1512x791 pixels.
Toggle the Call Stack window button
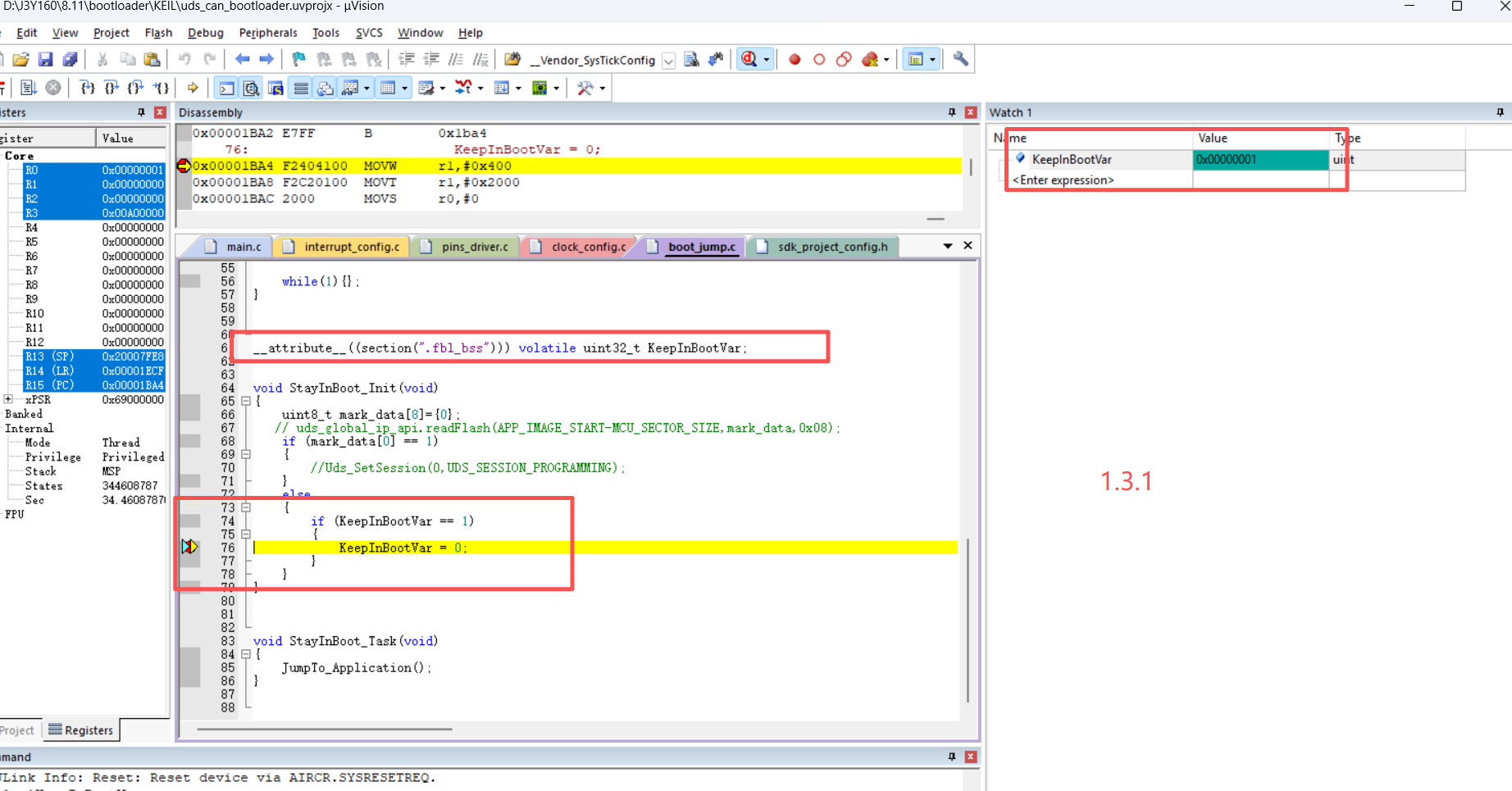point(326,88)
